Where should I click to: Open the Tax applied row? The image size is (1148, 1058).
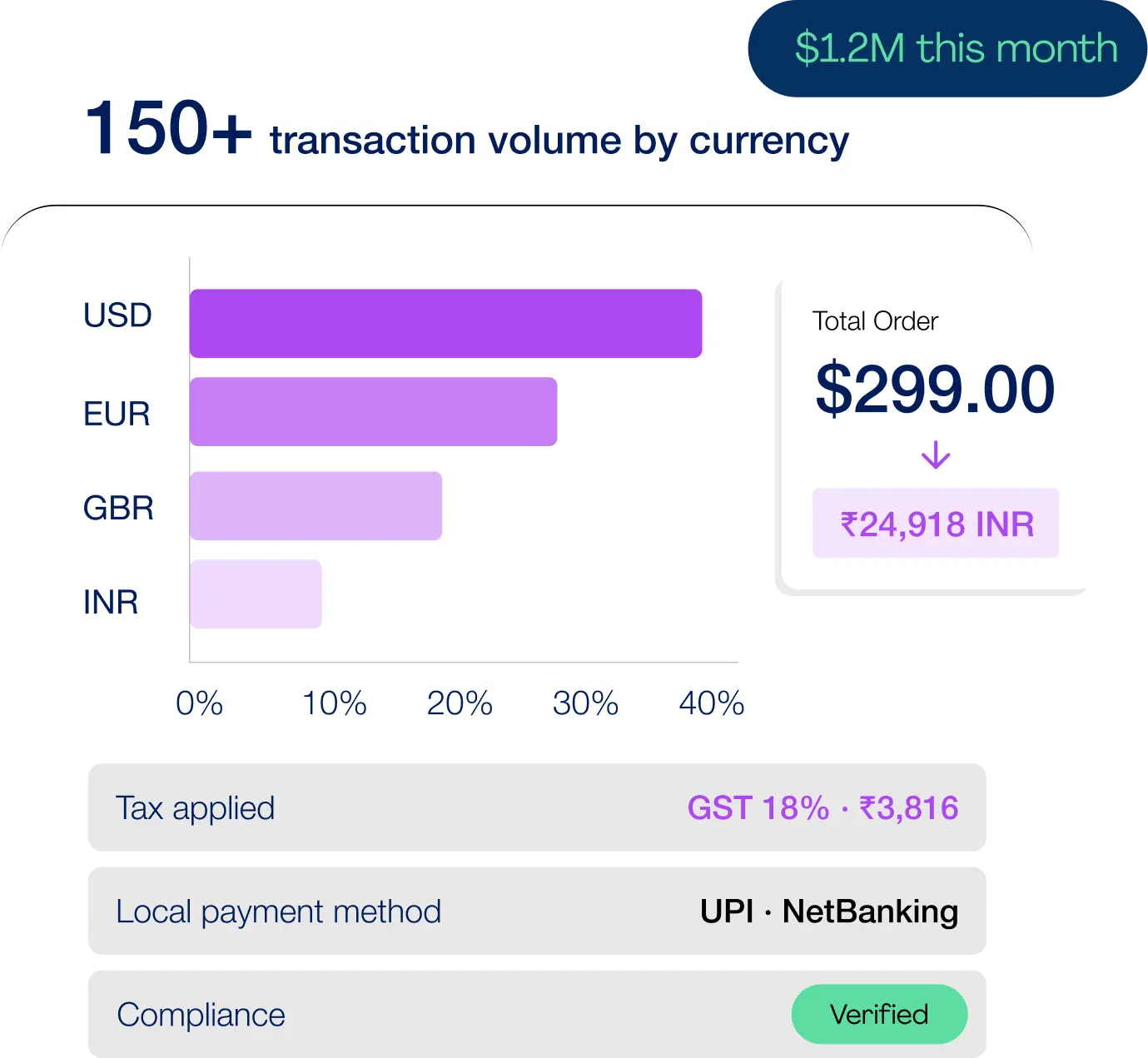537,807
